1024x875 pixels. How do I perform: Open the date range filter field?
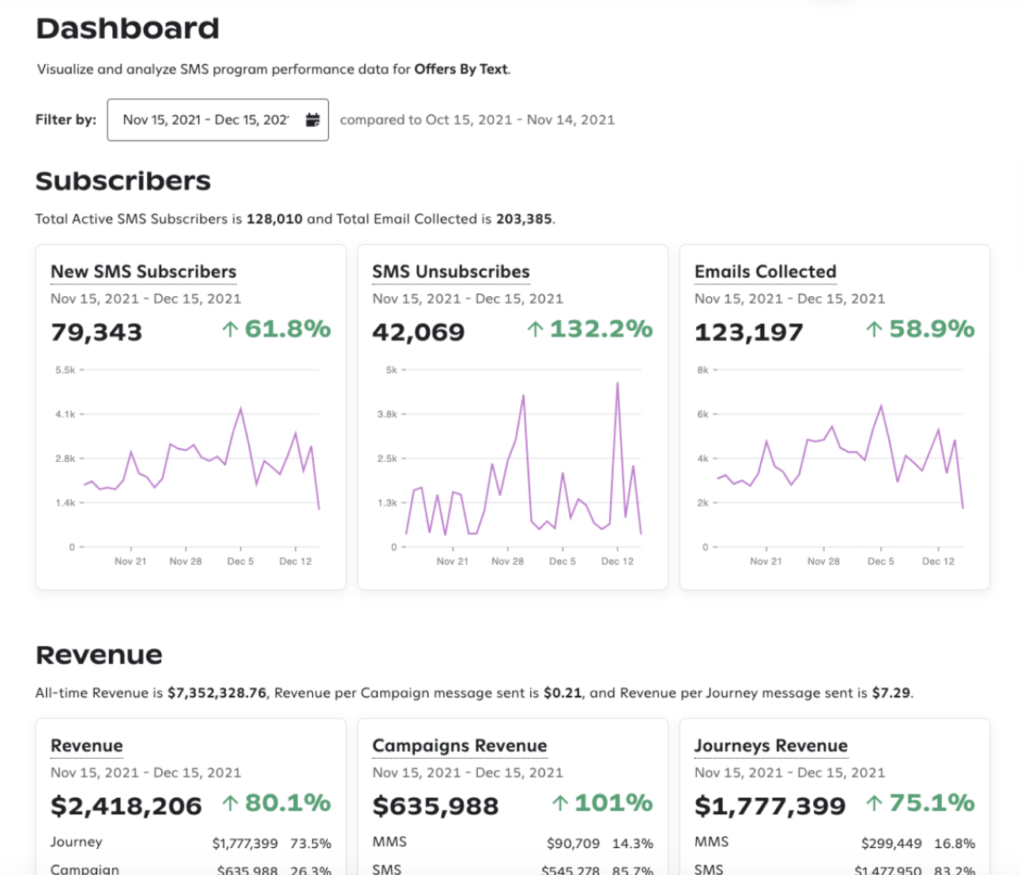(x=205, y=120)
